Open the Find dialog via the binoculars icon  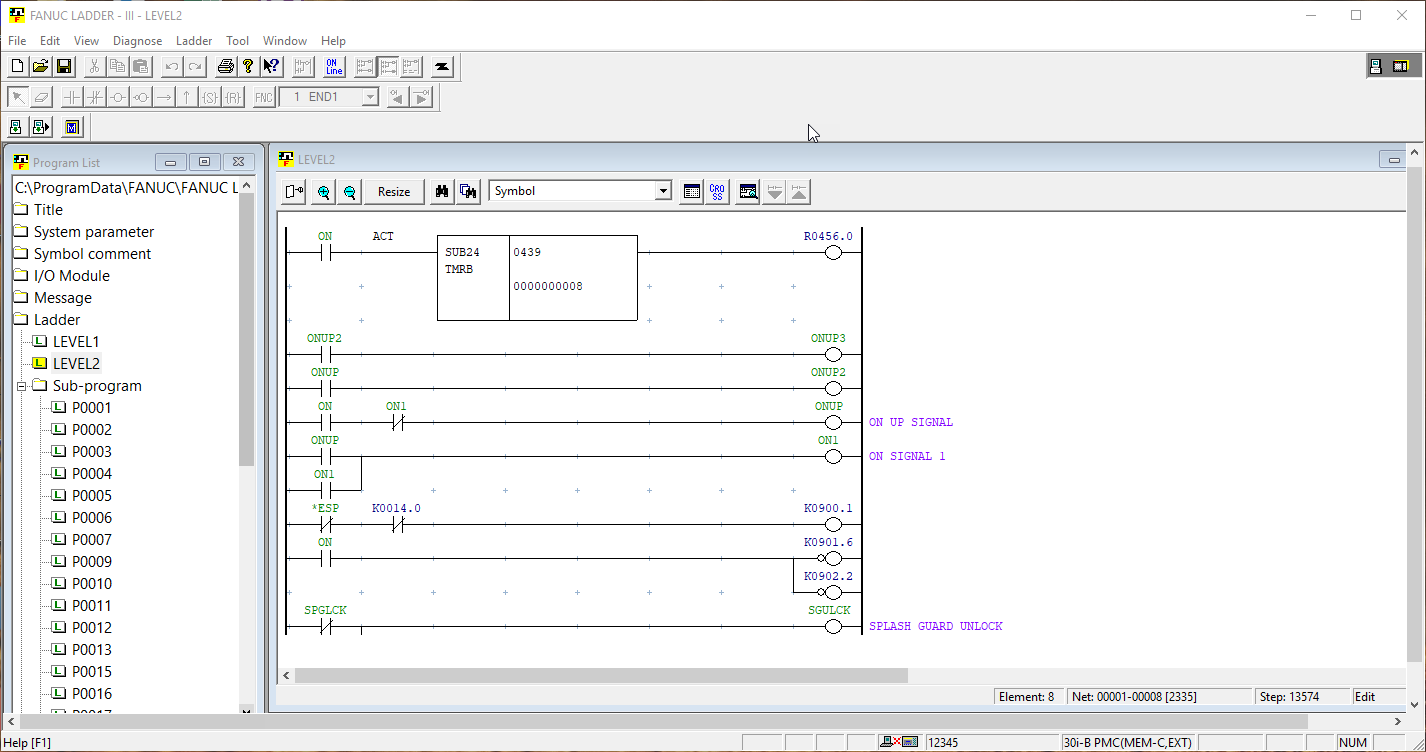pos(441,191)
